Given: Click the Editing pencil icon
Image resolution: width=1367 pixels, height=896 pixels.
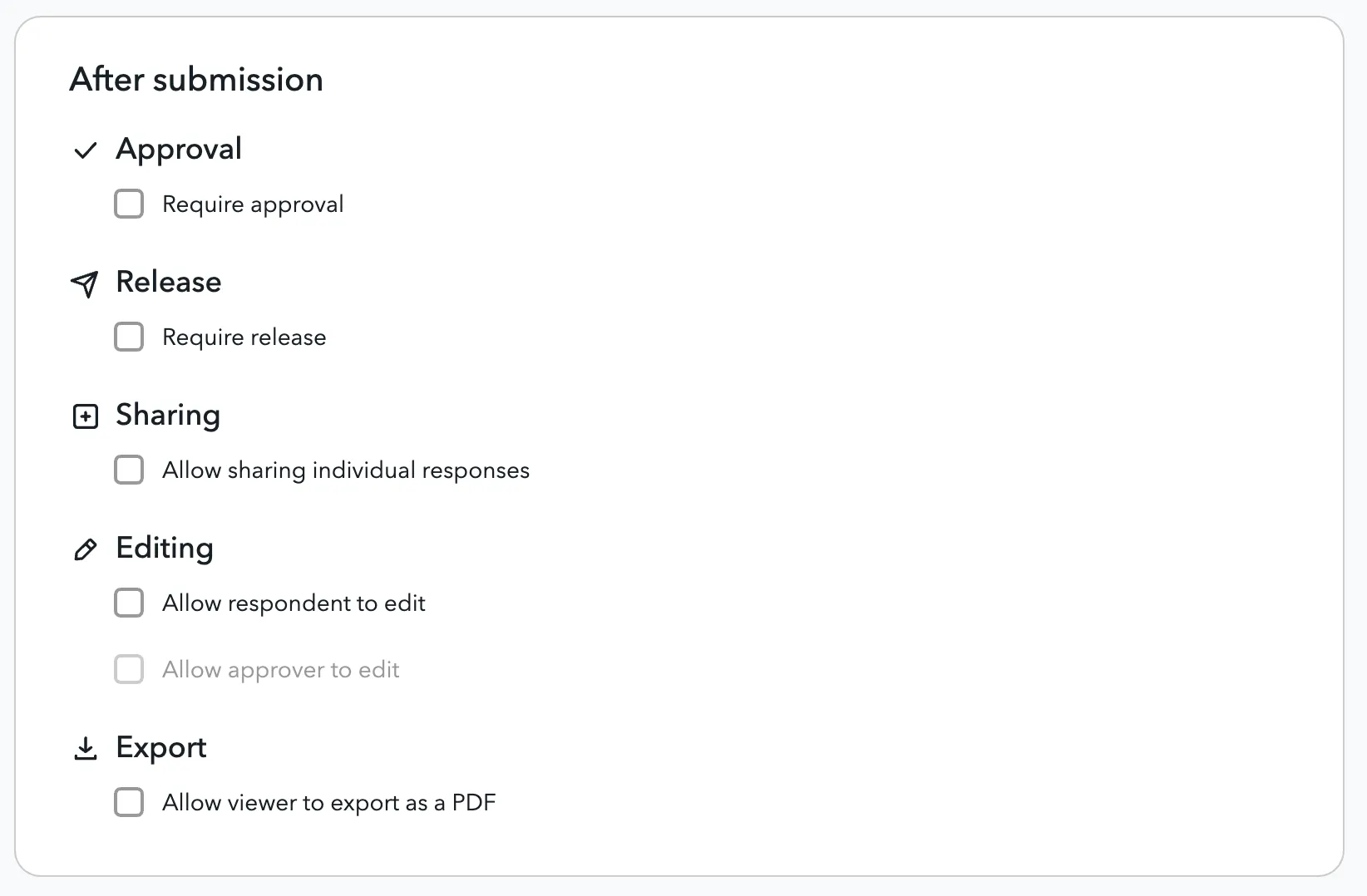Looking at the screenshot, I should (86, 549).
